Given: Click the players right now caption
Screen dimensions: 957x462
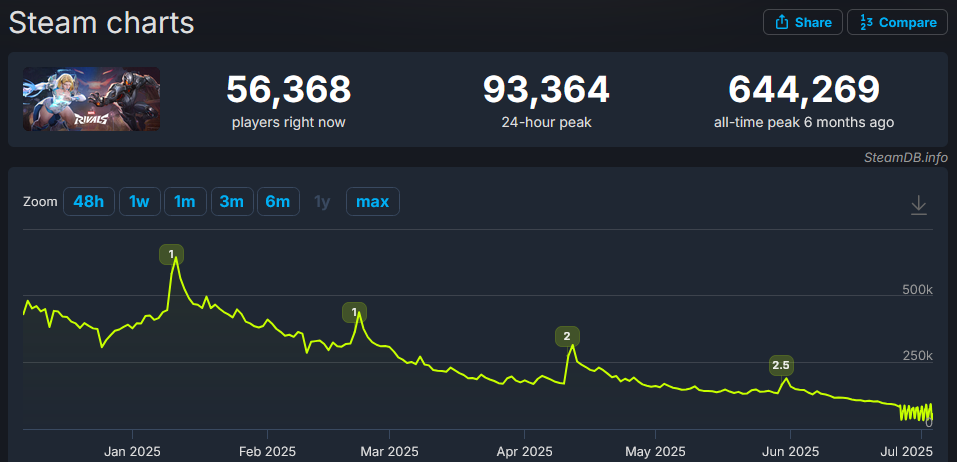Looking at the screenshot, I should pyautogui.click(x=289, y=123).
